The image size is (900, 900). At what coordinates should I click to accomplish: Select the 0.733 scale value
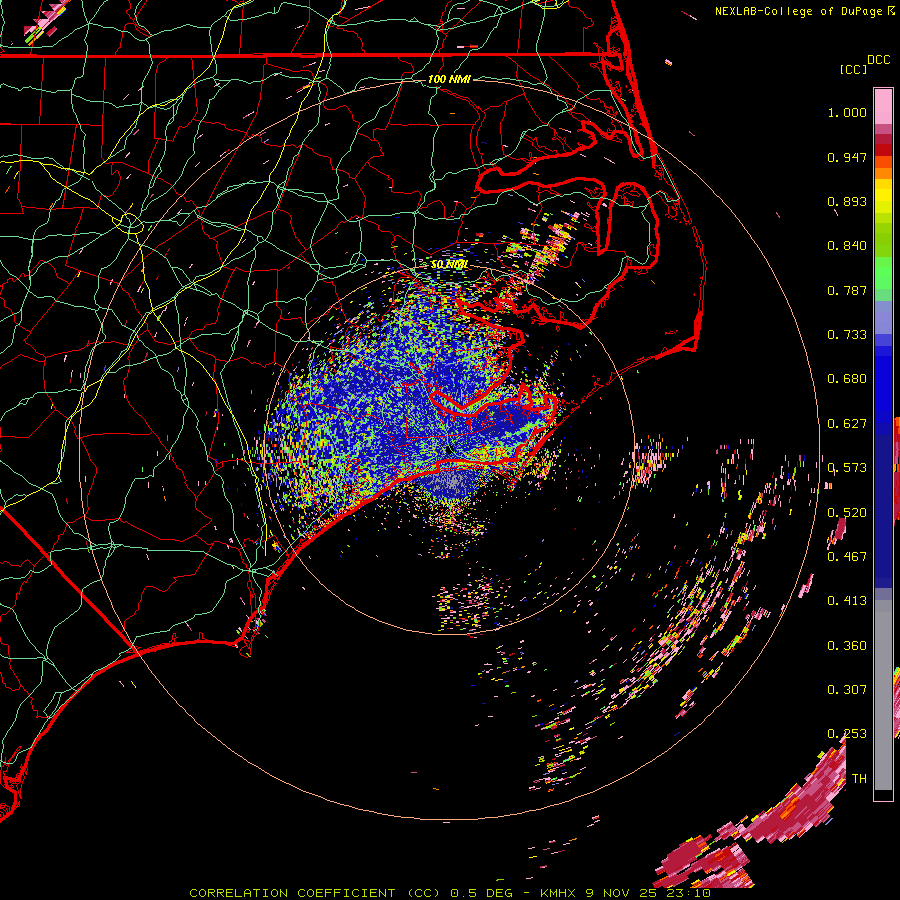click(847, 335)
